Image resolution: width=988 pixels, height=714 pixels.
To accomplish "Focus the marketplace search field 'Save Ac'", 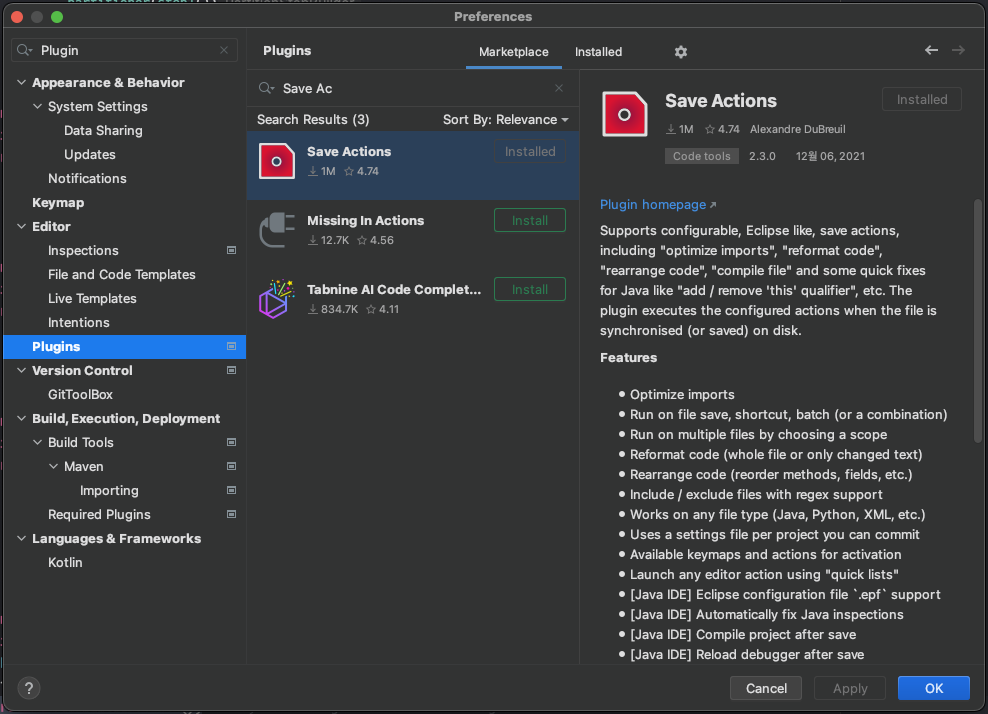I will tap(413, 88).
